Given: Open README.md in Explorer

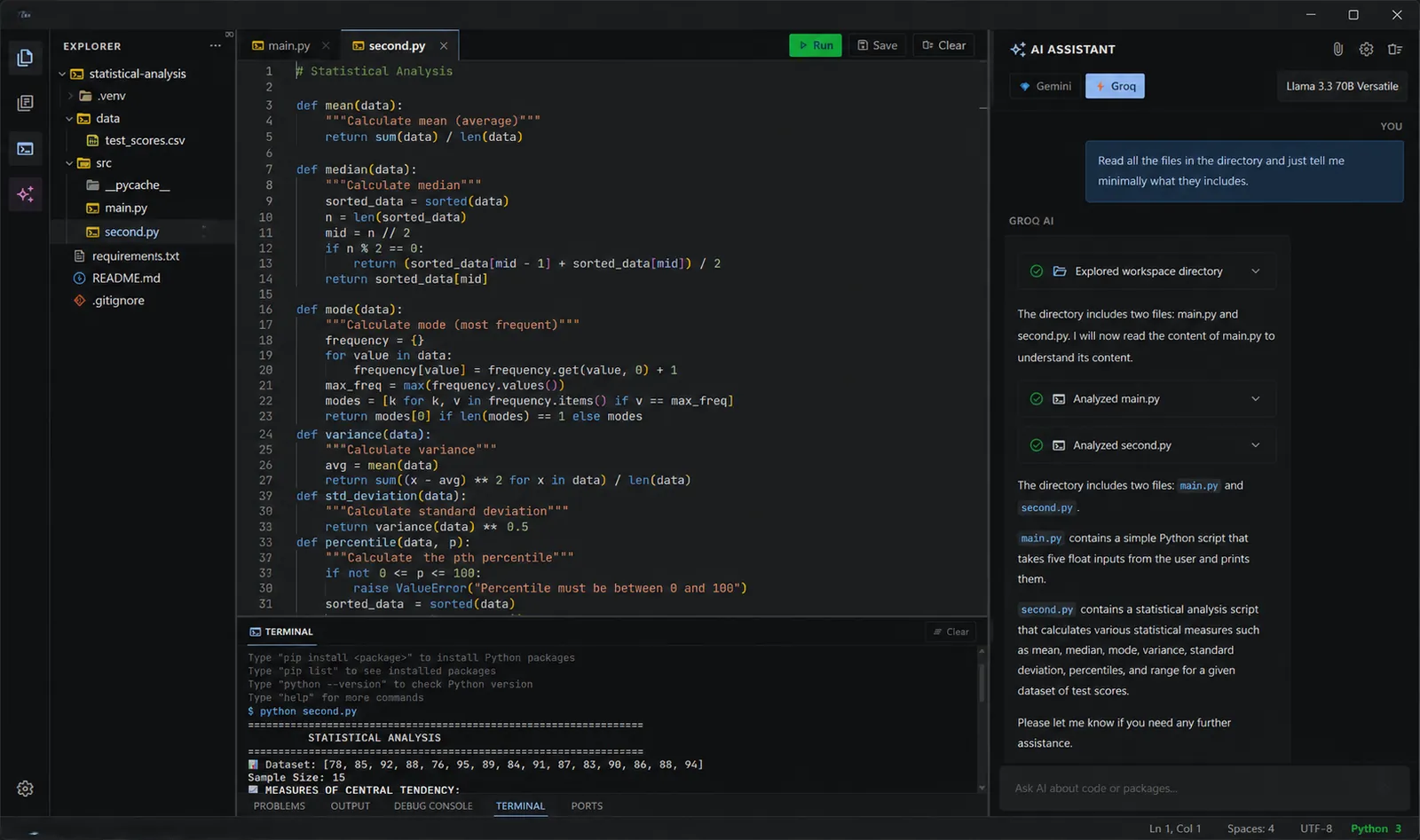Looking at the screenshot, I should [x=126, y=279].
